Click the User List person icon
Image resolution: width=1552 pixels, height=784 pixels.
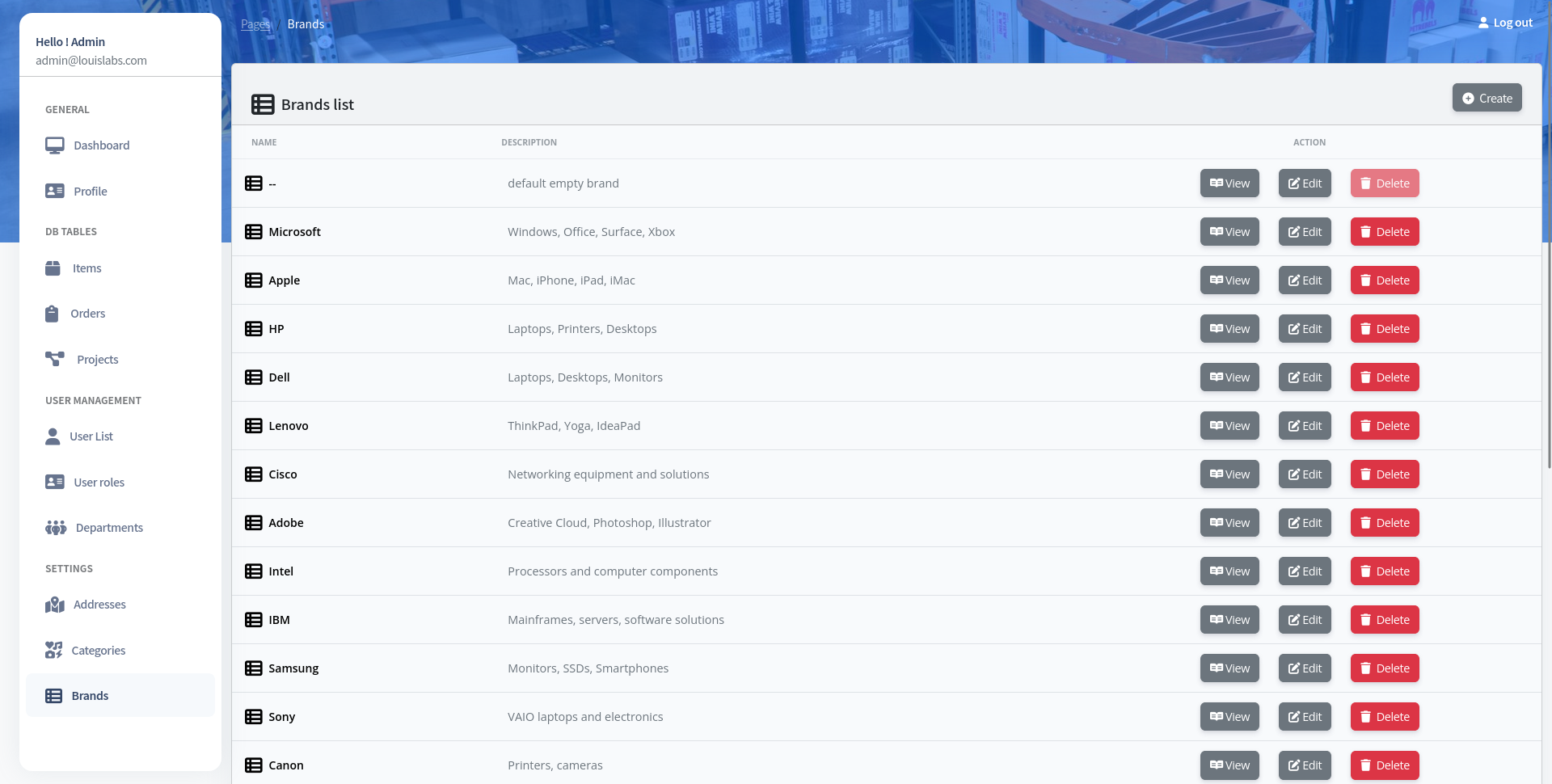[53, 436]
